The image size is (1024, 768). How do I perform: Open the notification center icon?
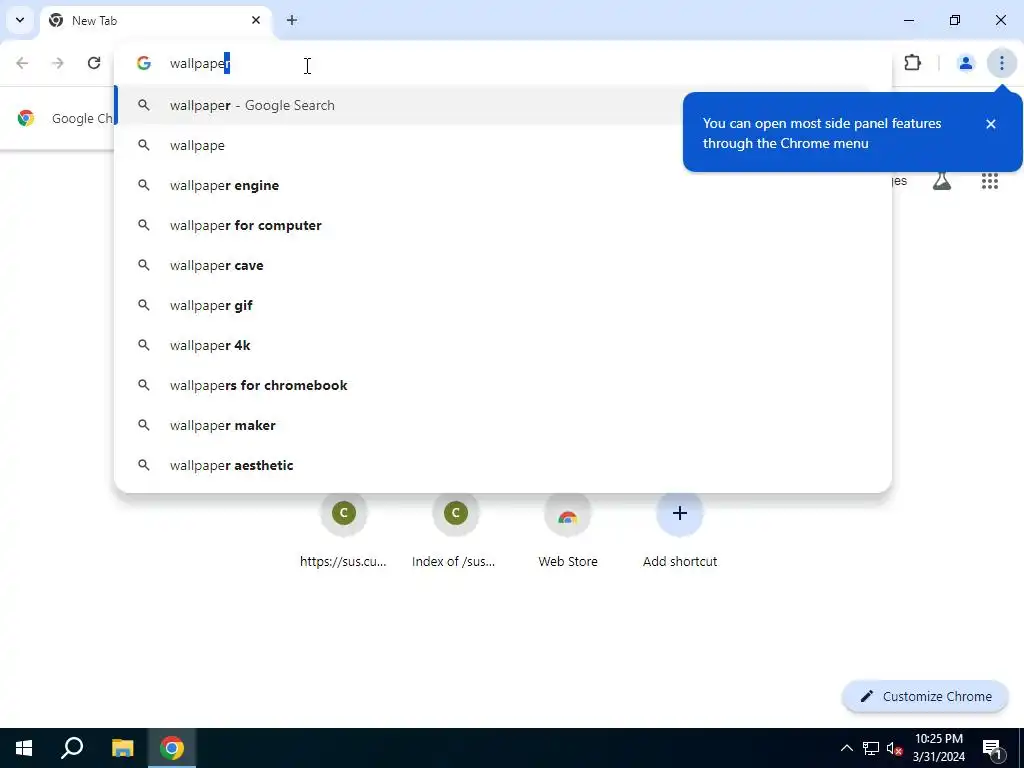coord(993,748)
